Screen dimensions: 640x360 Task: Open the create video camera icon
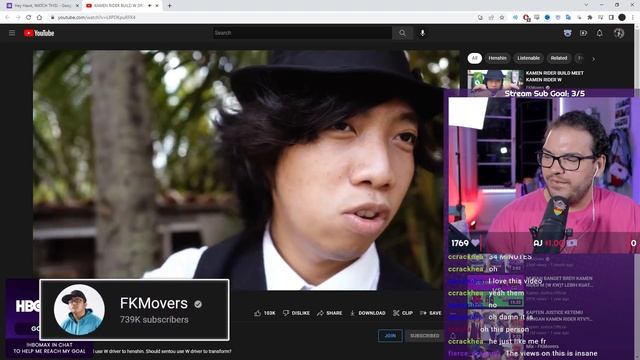pyautogui.click(x=583, y=33)
